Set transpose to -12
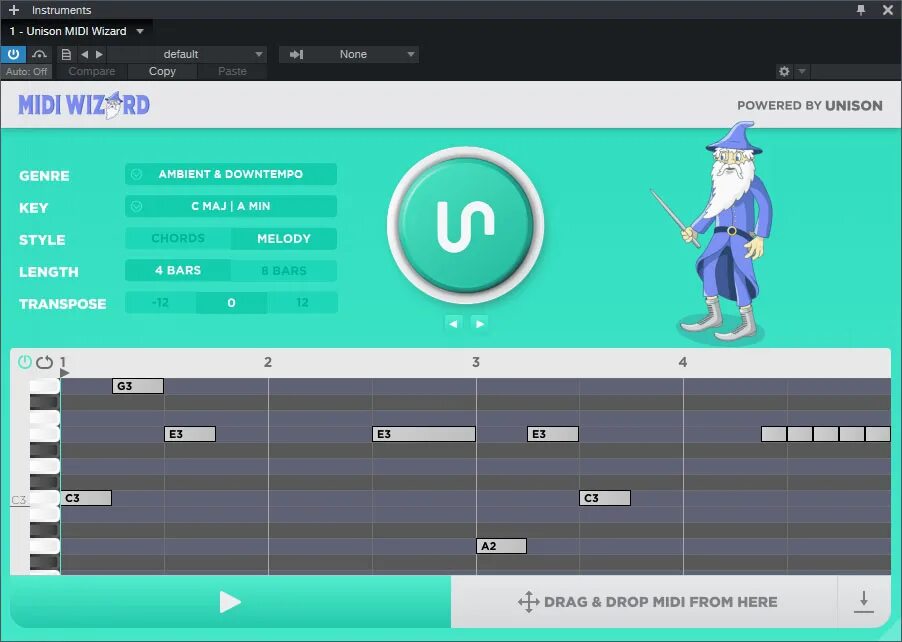902x642 pixels. 160,303
